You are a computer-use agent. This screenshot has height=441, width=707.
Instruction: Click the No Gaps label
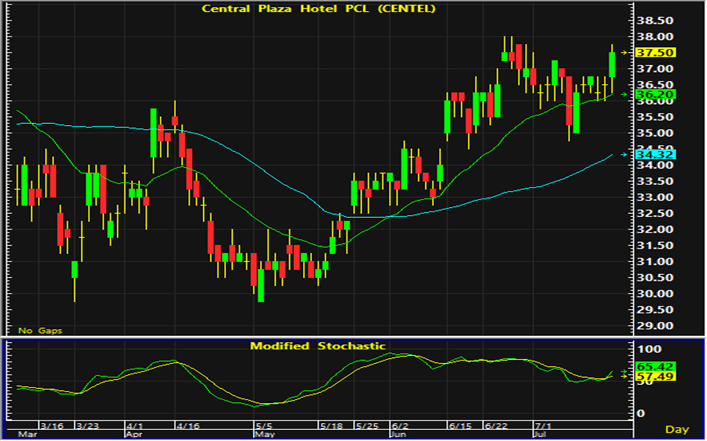point(40,331)
